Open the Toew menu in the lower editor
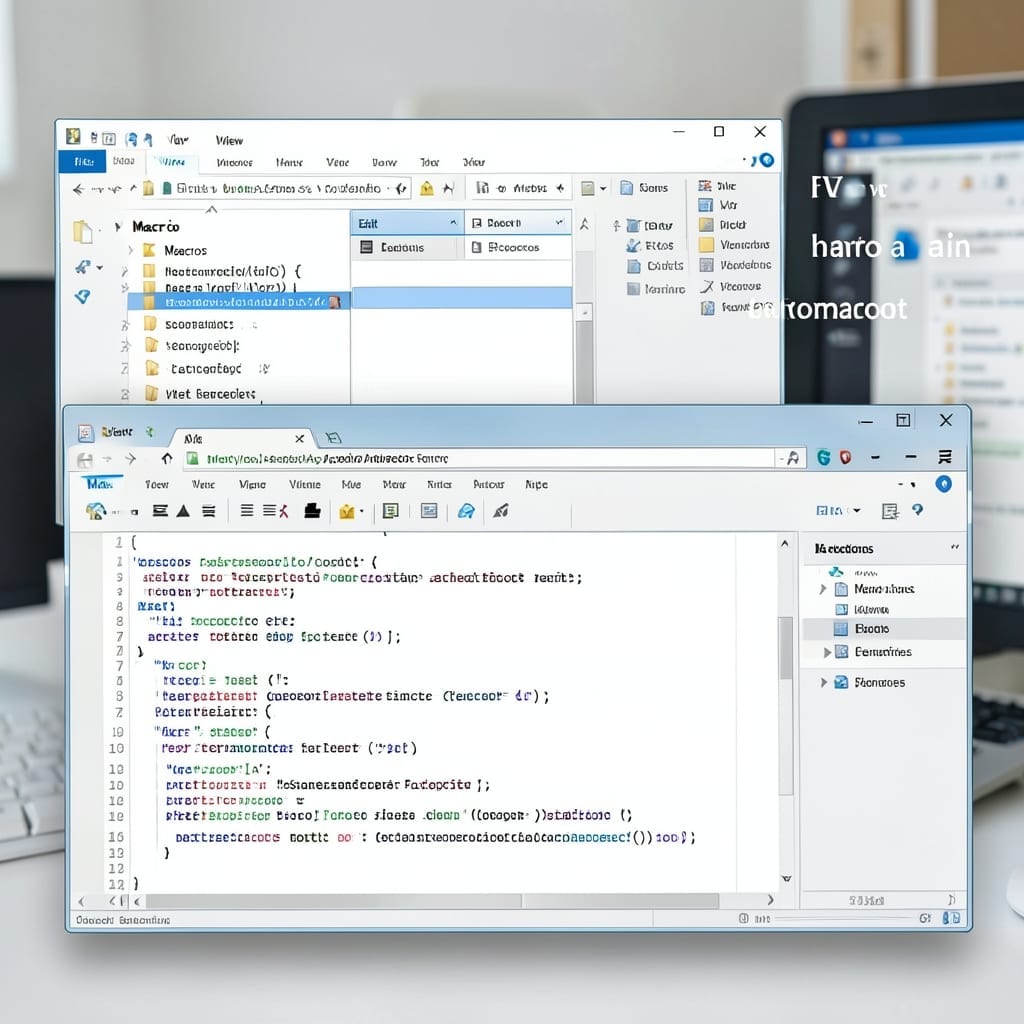The height and width of the screenshot is (1024, 1024). (156, 485)
